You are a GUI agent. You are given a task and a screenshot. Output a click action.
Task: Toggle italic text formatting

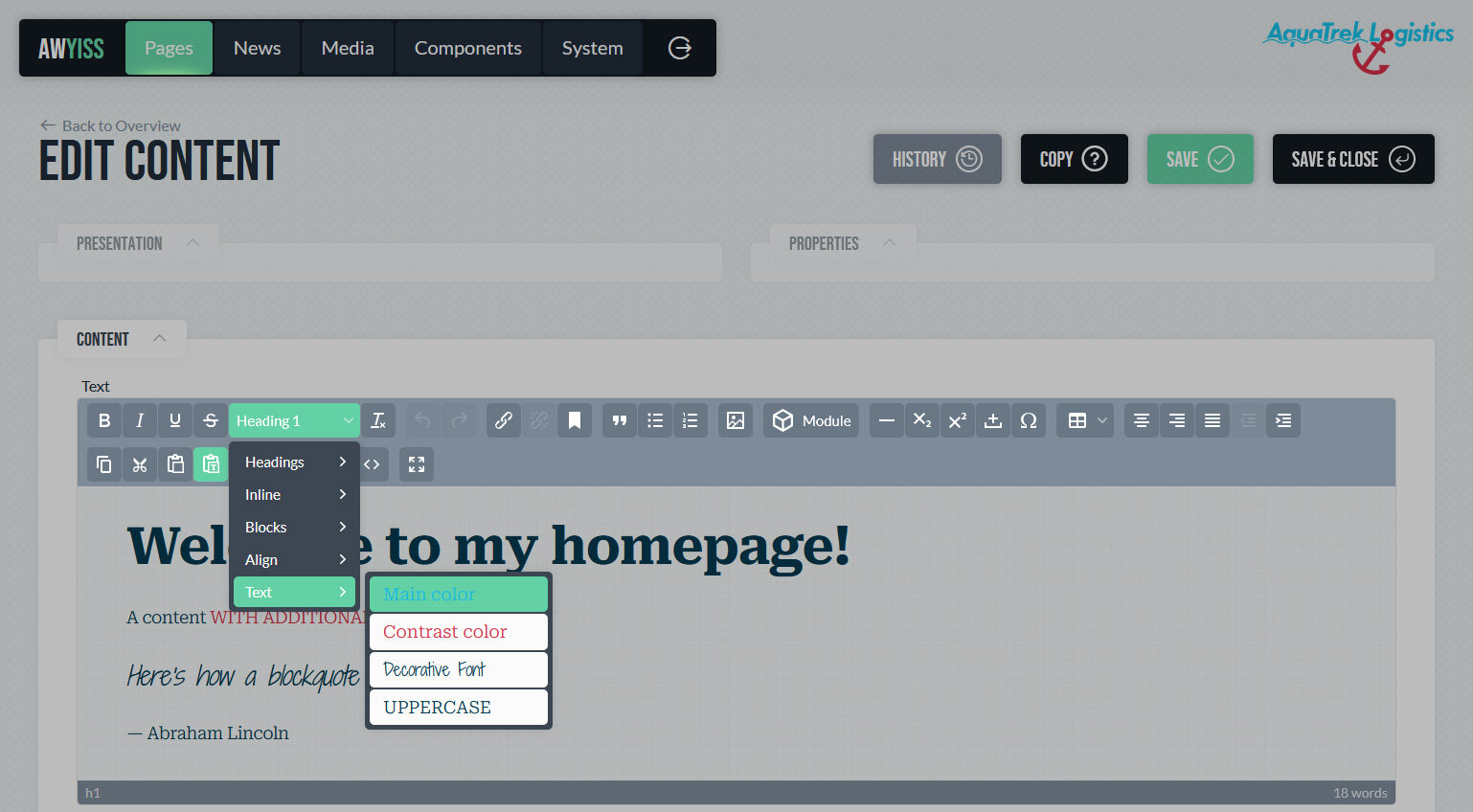click(140, 420)
